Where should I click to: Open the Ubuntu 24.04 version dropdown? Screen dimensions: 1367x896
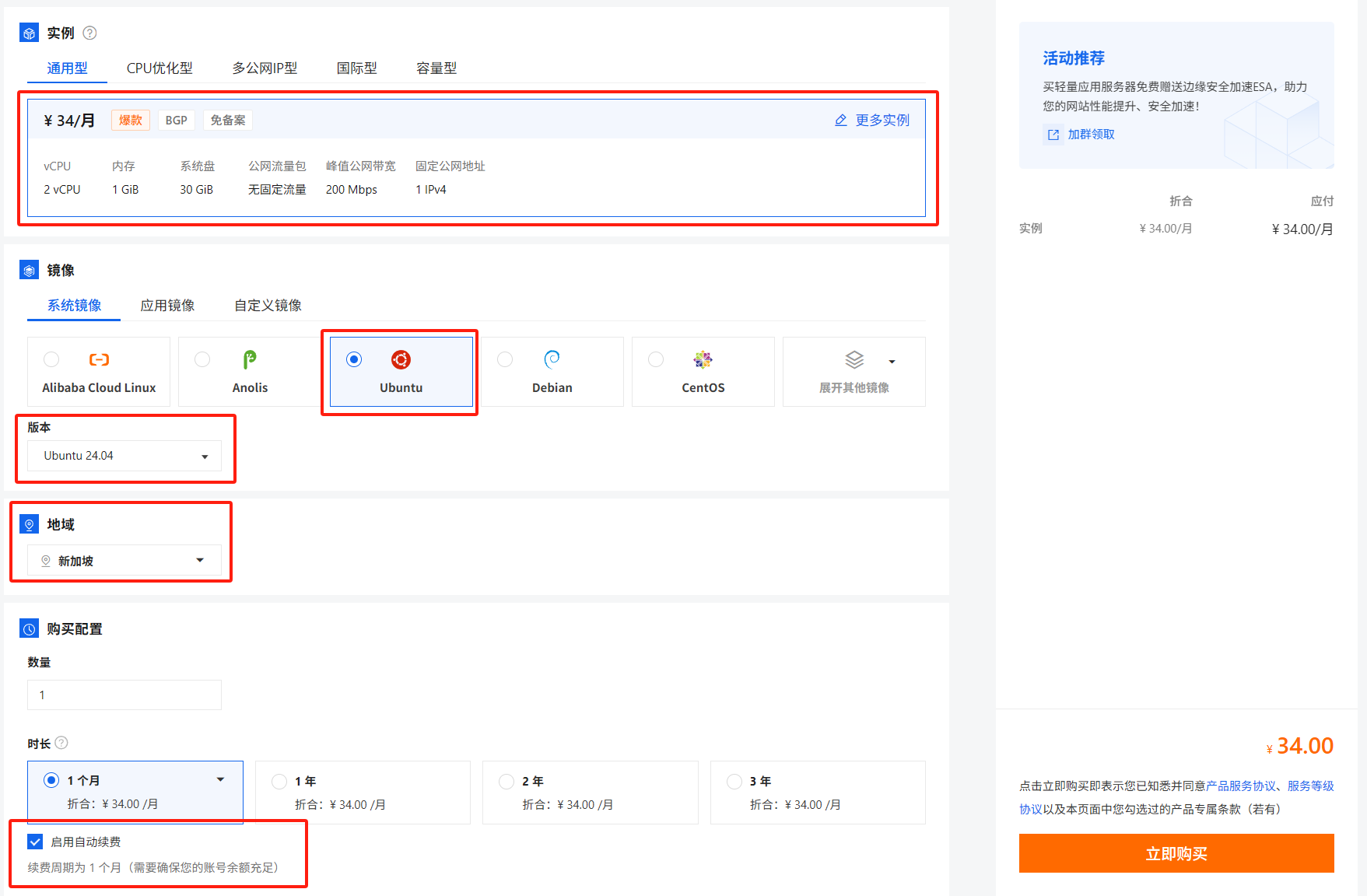click(x=124, y=456)
